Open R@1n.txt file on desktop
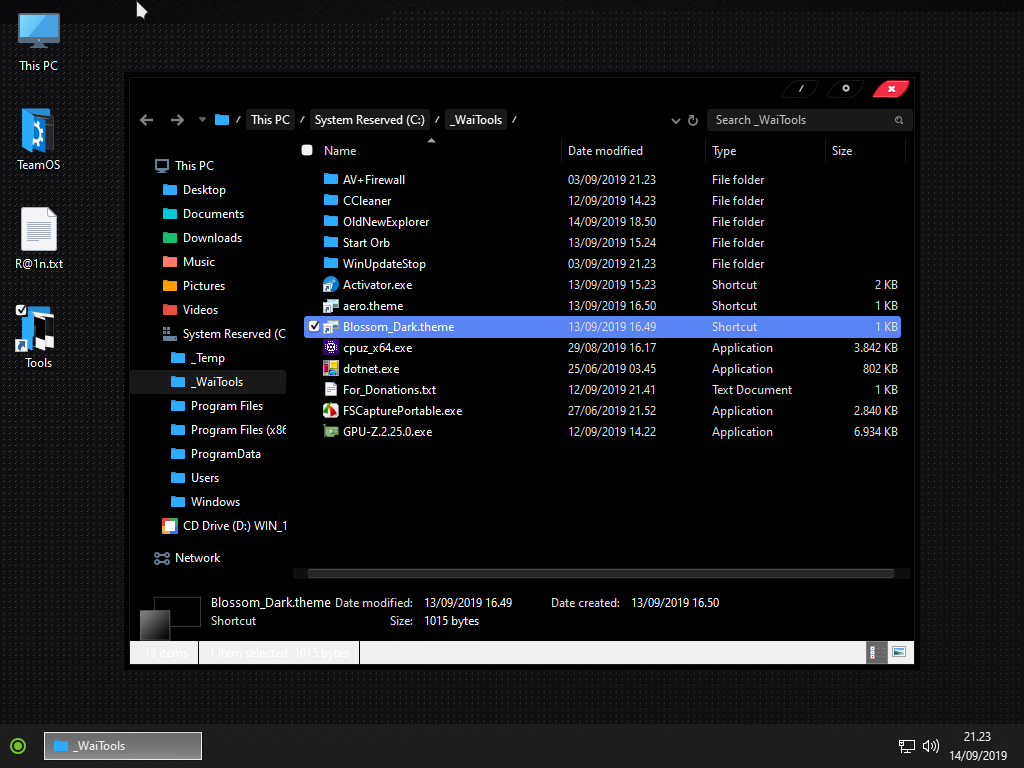The width and height of the screenshot is (1024, 768). click(39, 238)
